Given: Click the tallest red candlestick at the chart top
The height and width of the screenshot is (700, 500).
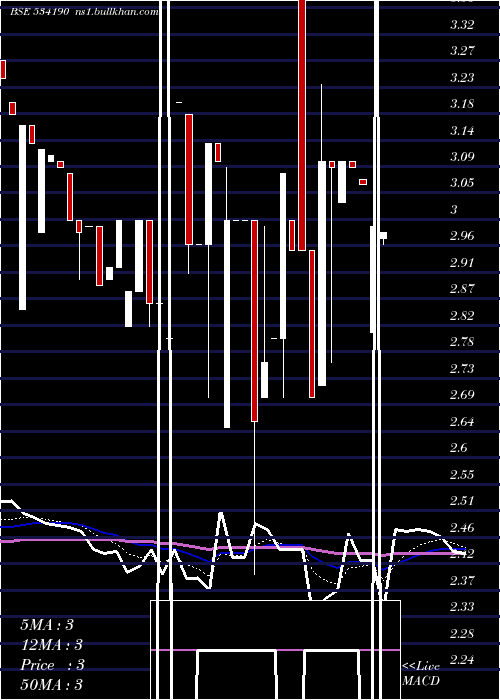Looking at the screenshot, I should (302, 125).
